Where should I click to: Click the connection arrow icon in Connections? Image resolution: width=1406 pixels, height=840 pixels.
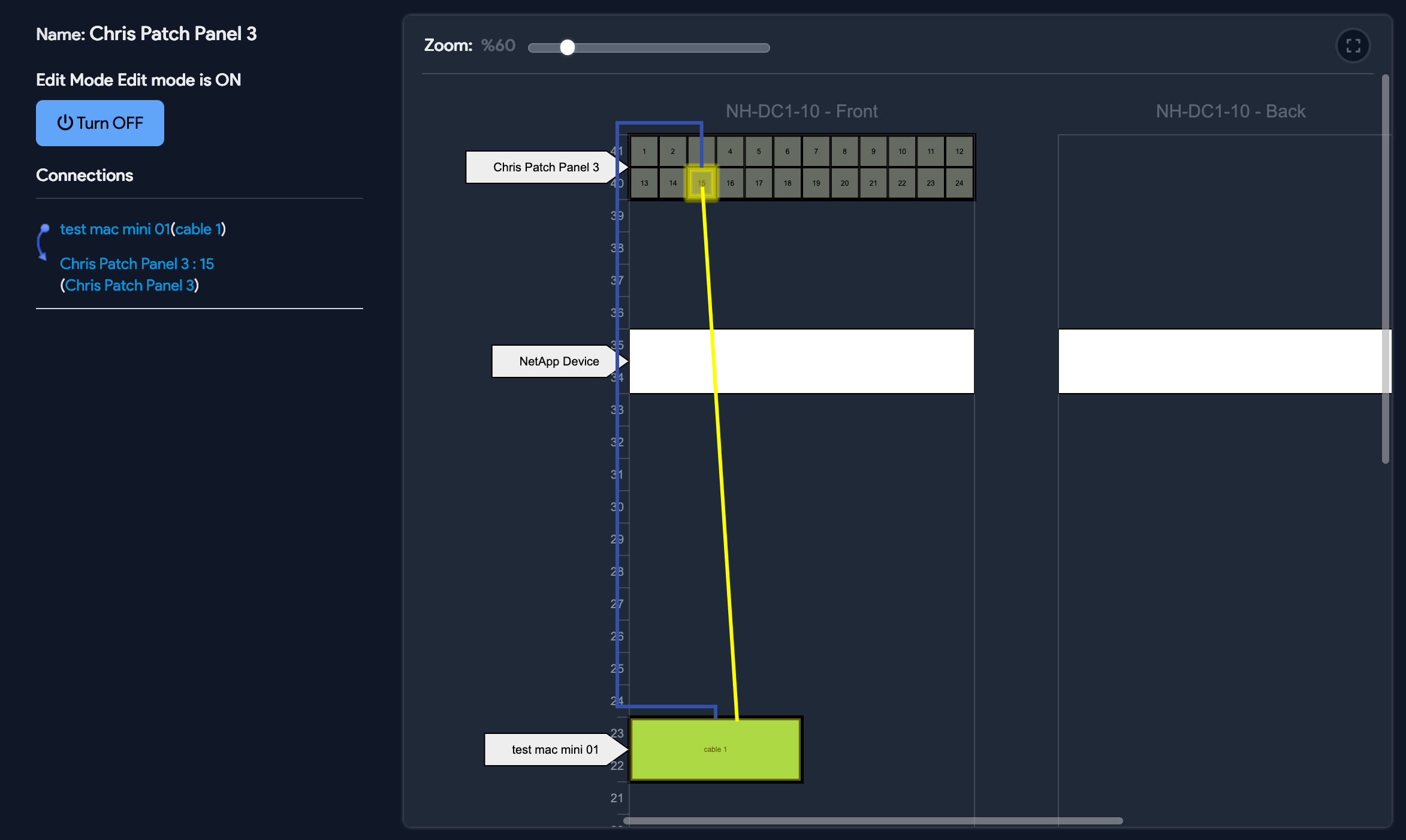pos(42,242)
